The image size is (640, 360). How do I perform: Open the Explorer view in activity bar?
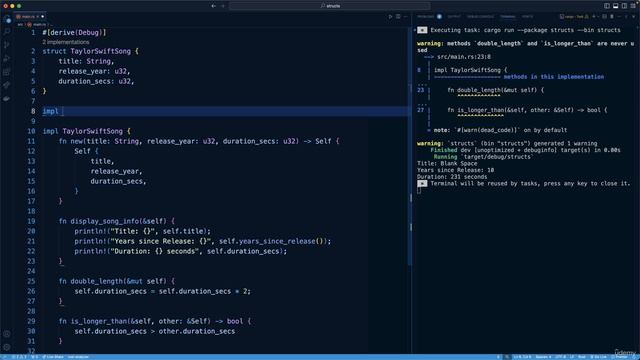pyautogui.click(x=7, y=19)
